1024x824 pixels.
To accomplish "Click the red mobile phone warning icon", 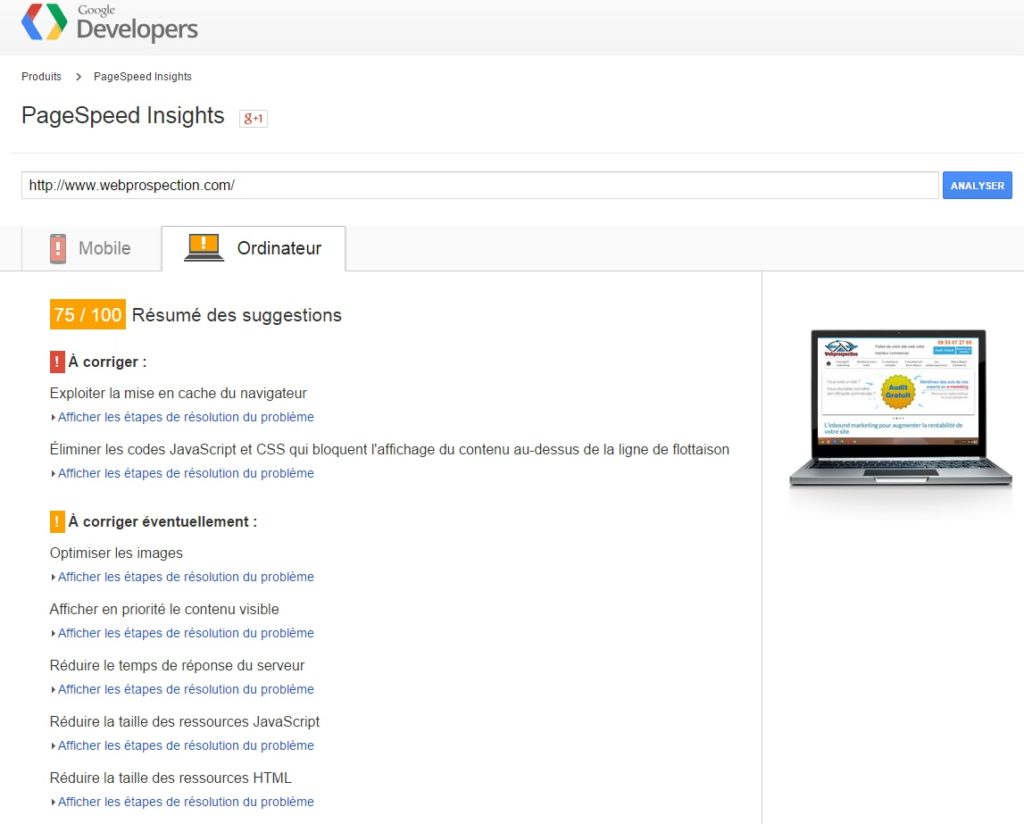I will click(x=58, y=249).
